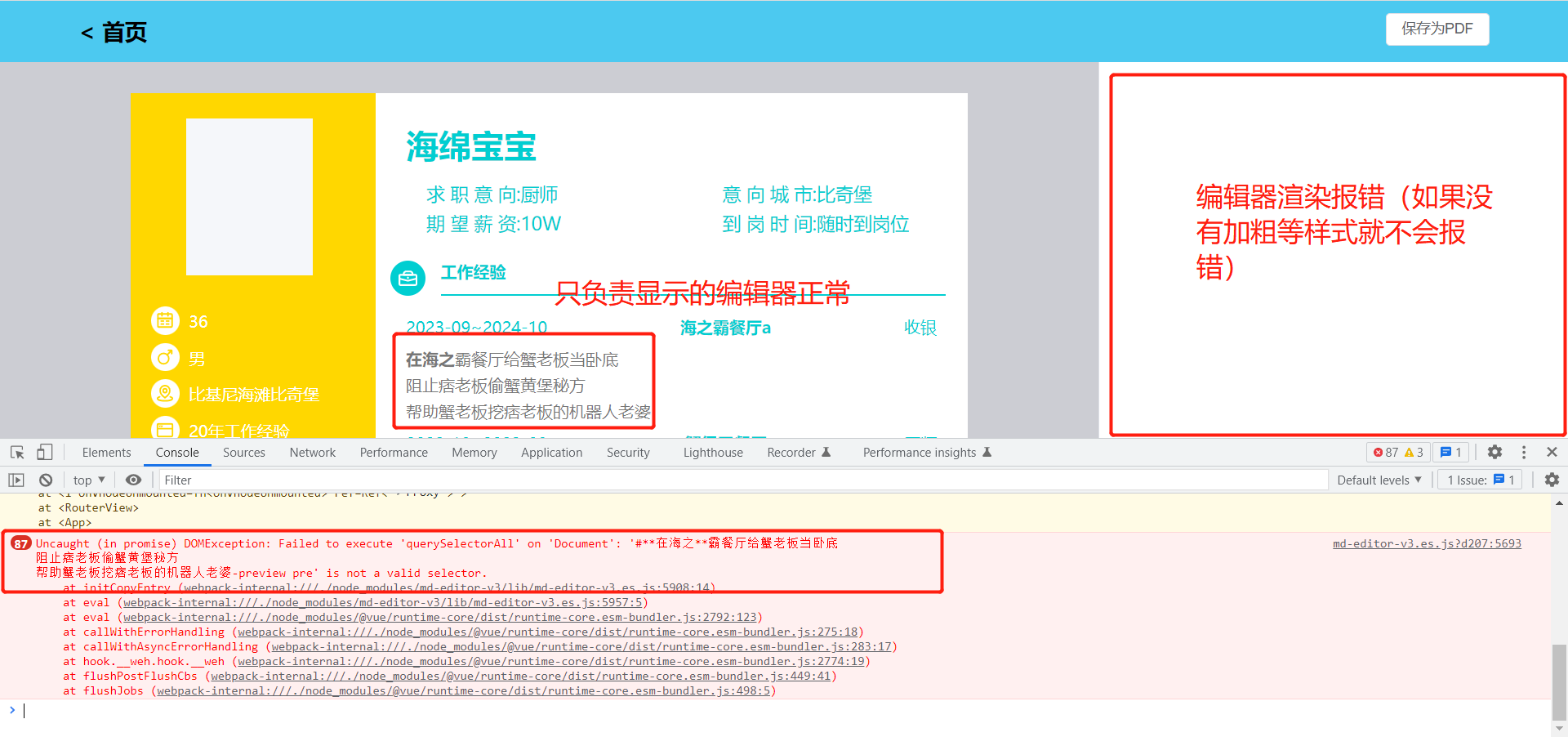Image resolution: width=1568 pixels, height=737 pixels.
Task: Switch to the Network panel
Action: point(312,452)
